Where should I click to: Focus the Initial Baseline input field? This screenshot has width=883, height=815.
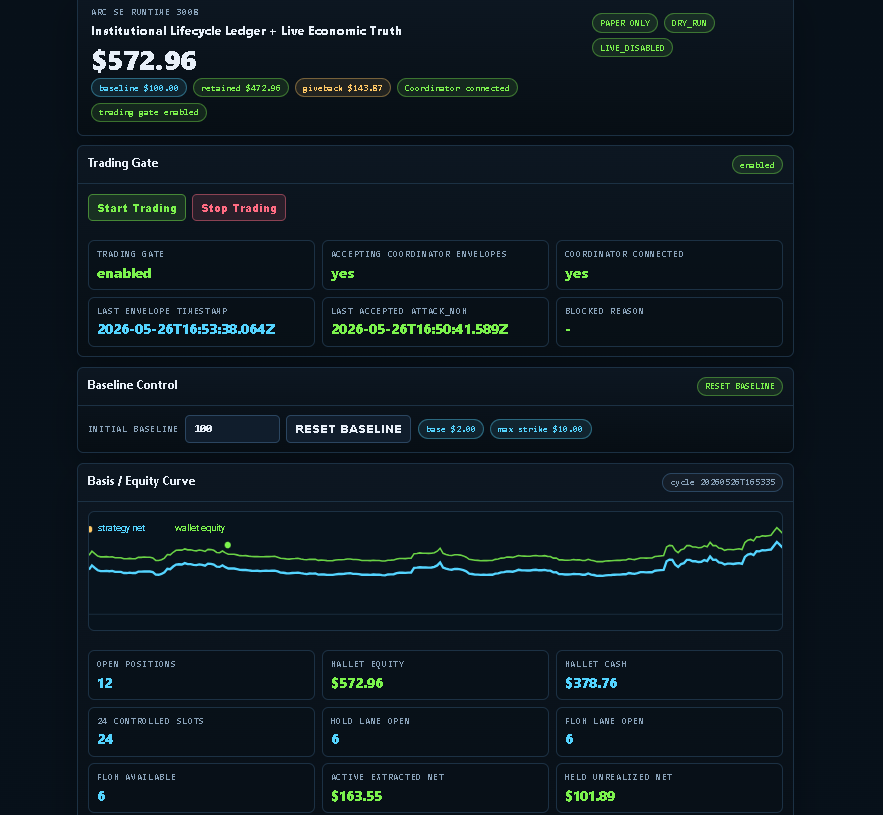click(x=232, y=429)
